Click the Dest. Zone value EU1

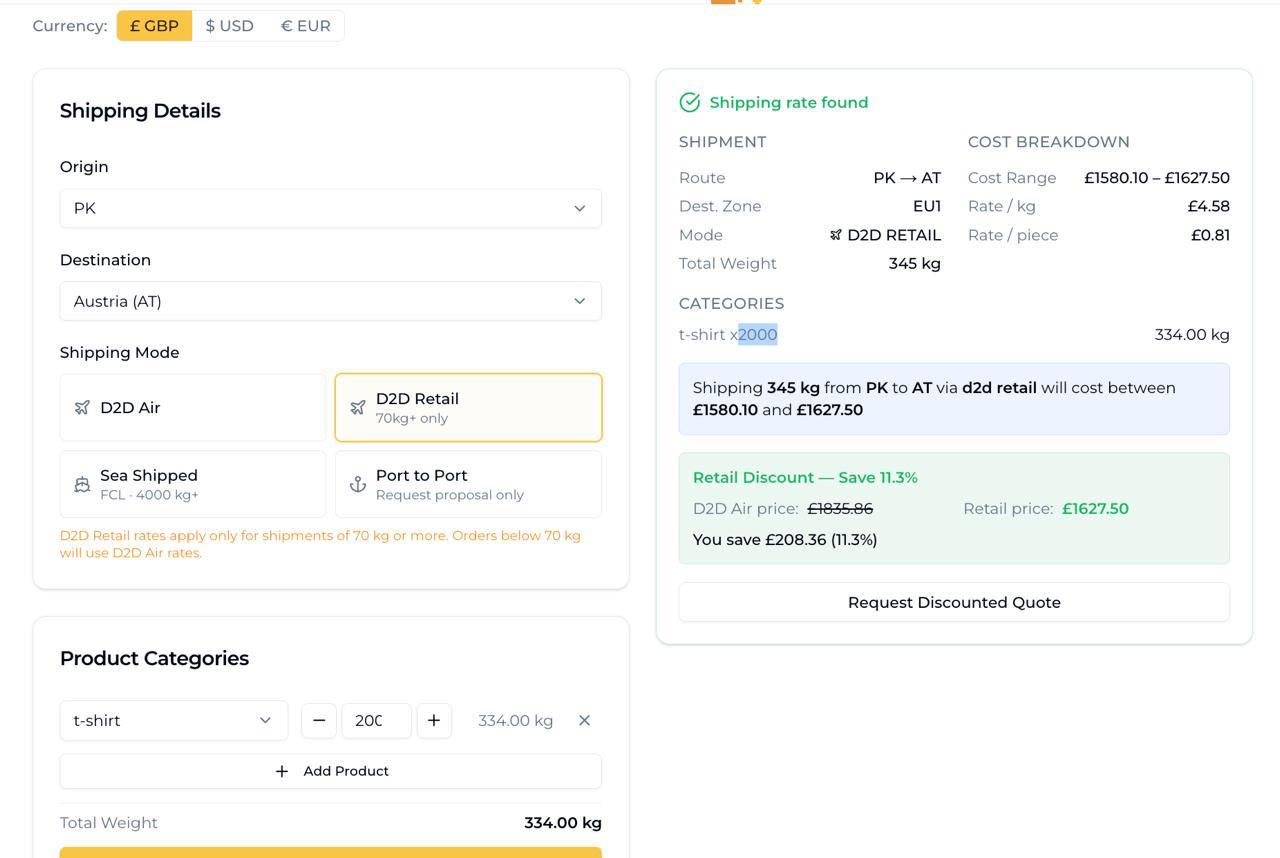pos(927,206)
